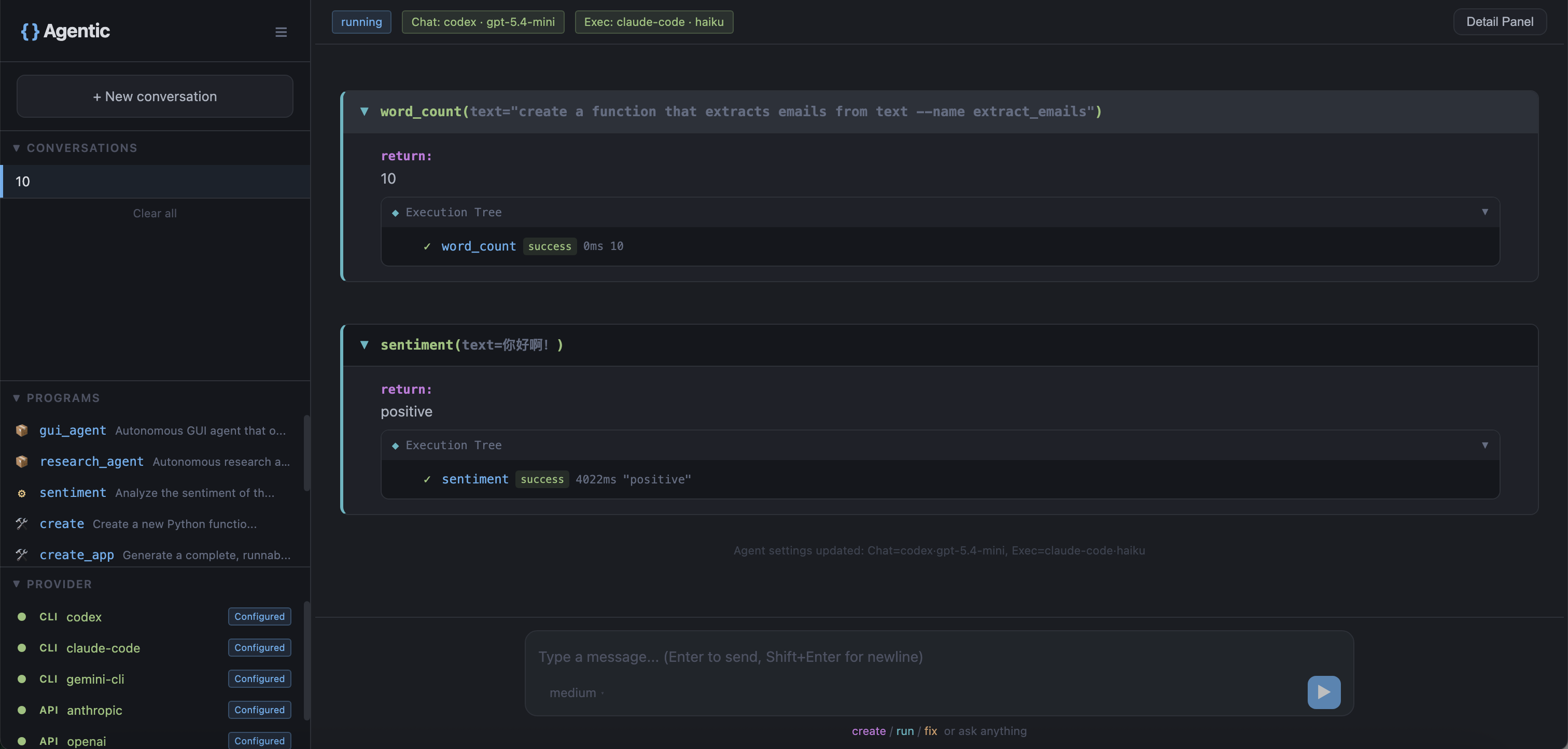
Task: Collapse the CONVERSATIONS section
Action: pos(17,148)
